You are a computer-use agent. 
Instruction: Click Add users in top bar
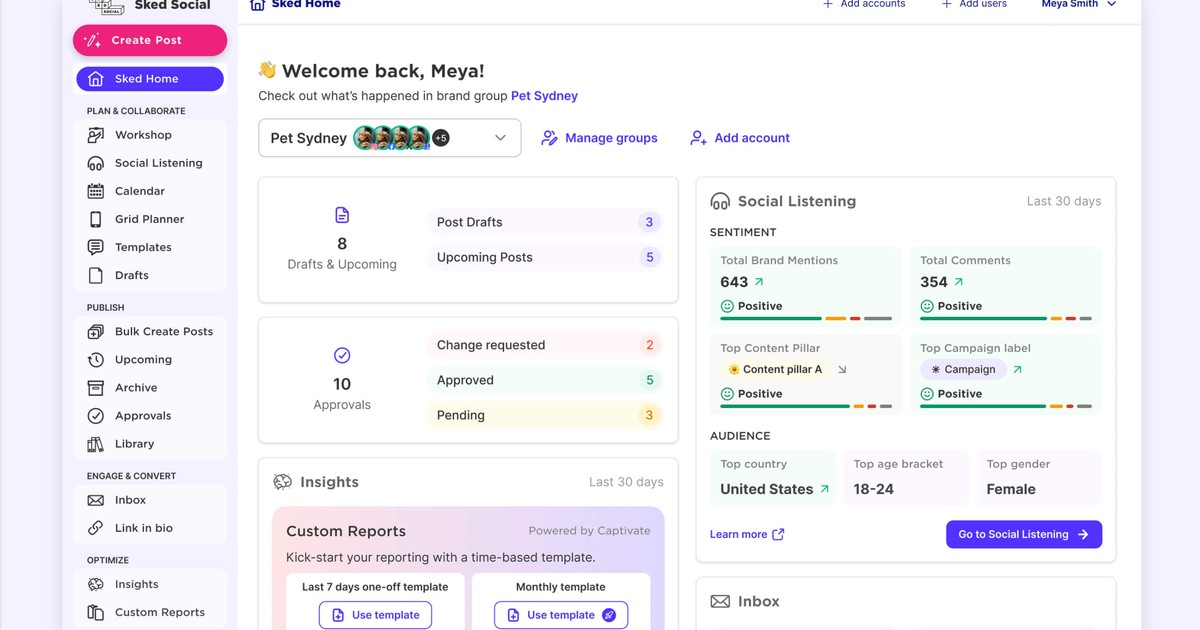pos(974,4)
